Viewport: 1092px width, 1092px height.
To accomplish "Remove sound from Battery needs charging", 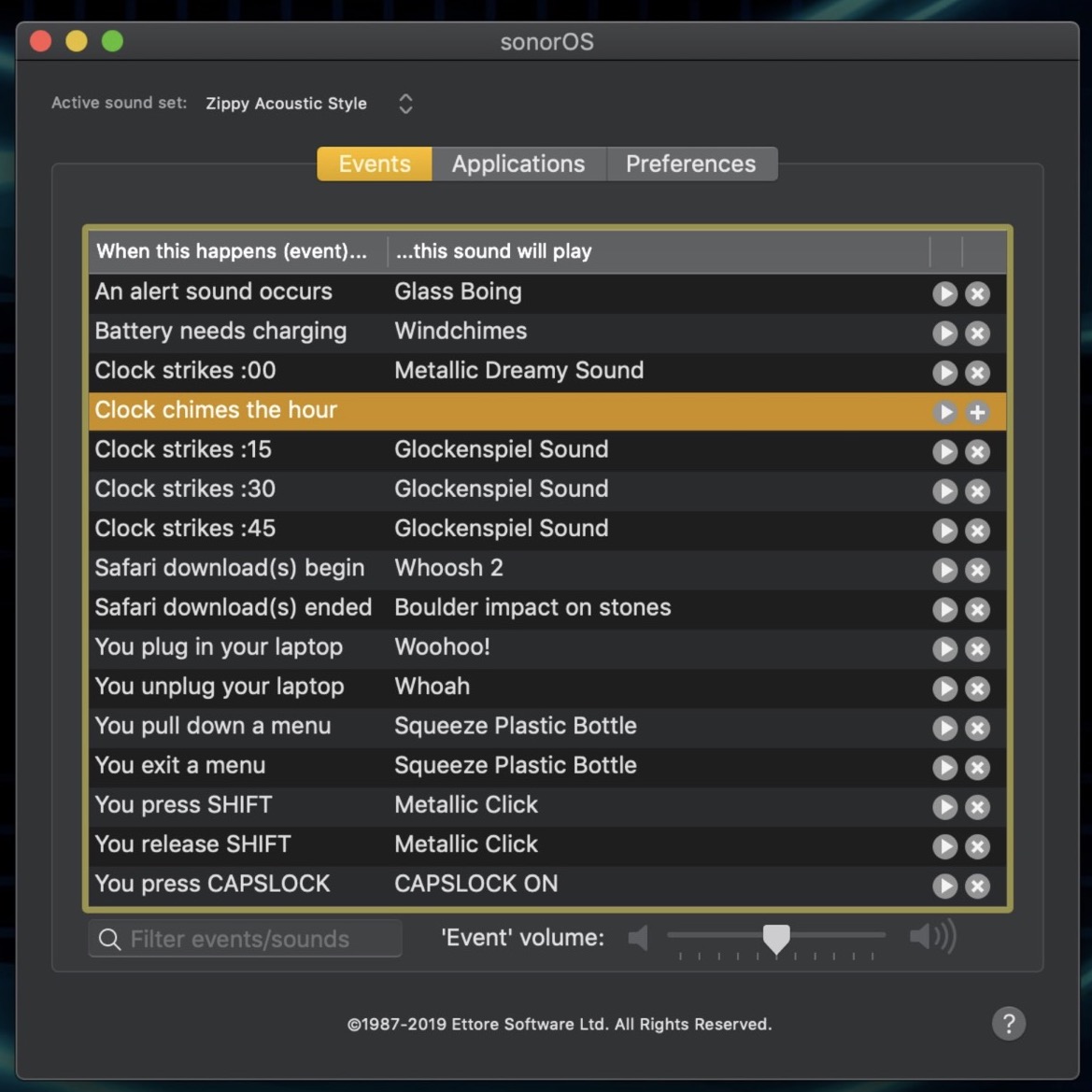I will (977, 333).
